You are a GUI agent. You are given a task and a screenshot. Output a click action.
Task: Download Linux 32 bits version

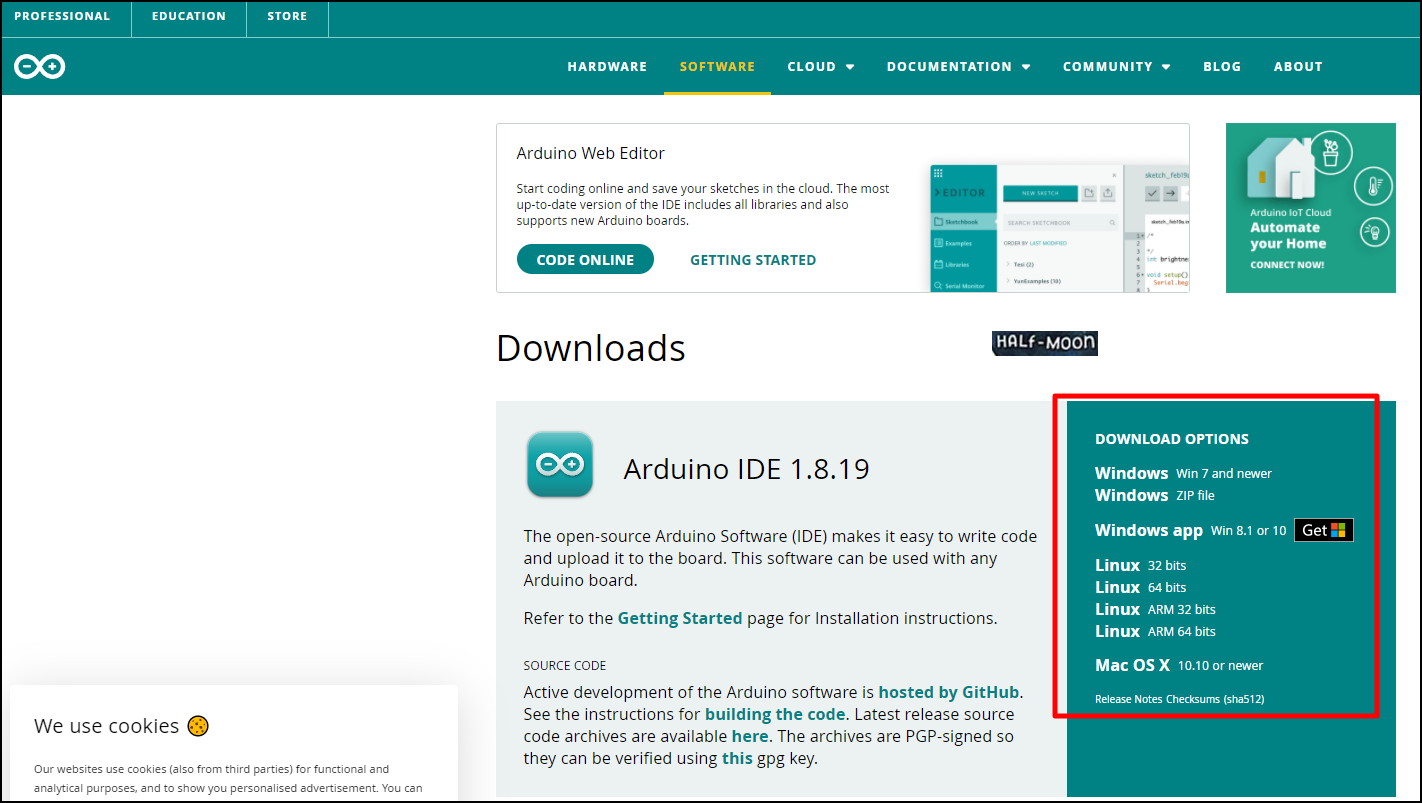(1140, 565)
